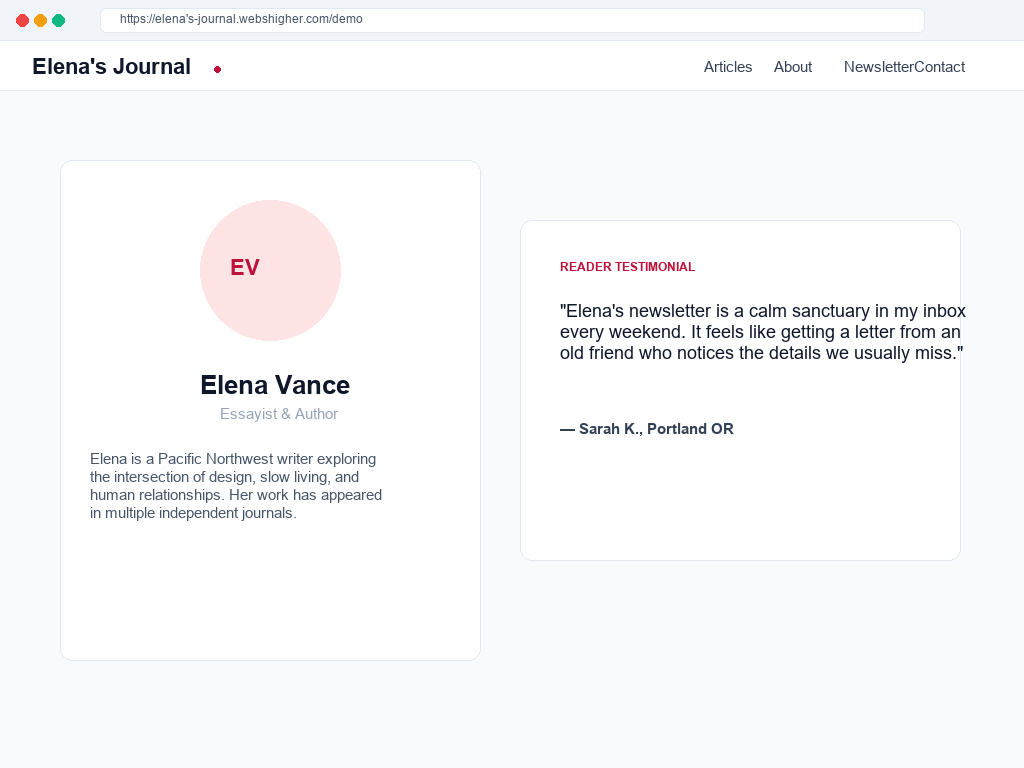The width and height of the screenshot is (1024, 768).
Task: Click the EV initials in the avatar
Action: pos(245,267)
